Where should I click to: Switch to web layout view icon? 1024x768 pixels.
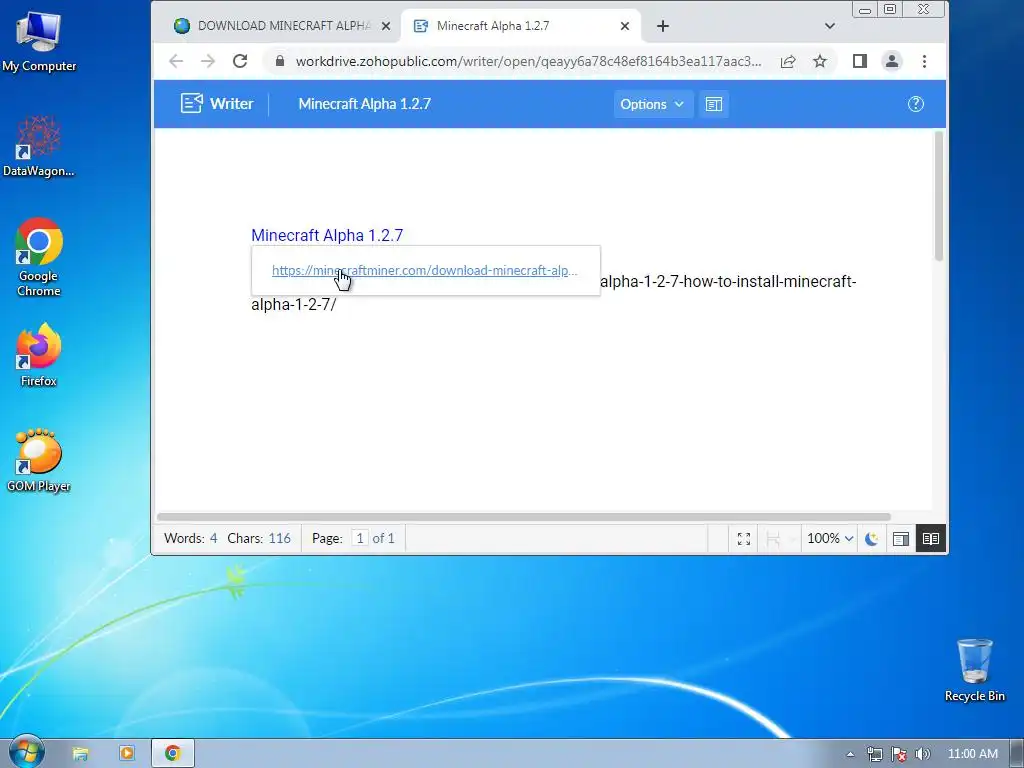[901, 539]
